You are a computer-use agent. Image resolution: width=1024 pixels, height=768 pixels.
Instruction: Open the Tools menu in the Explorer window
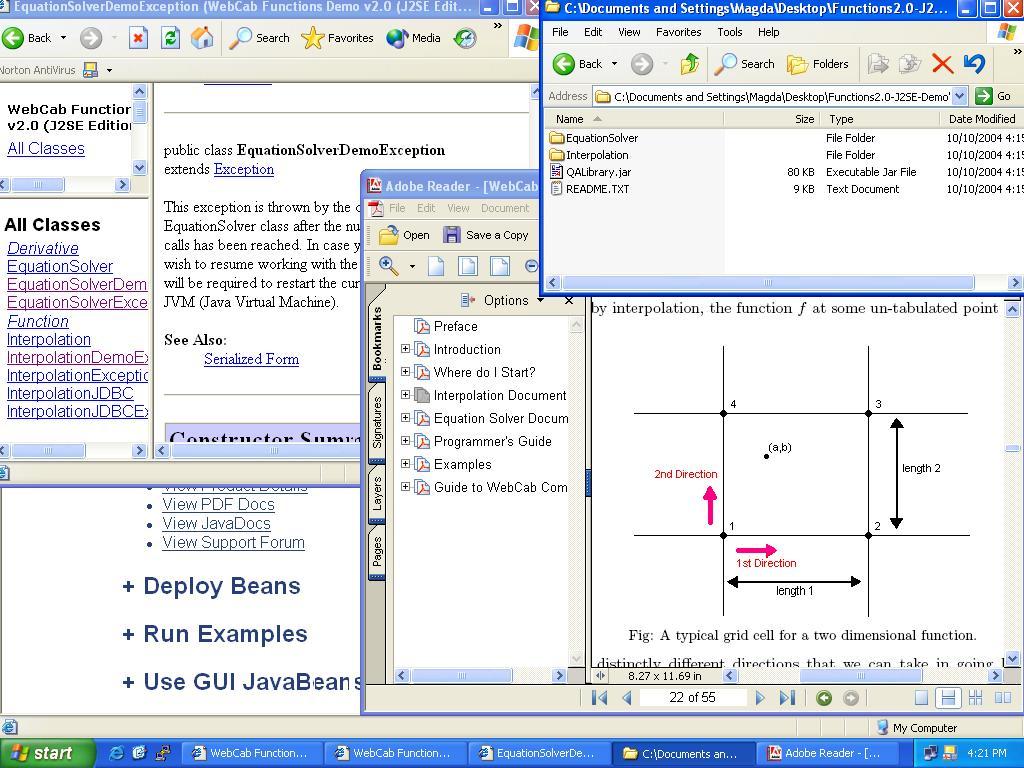729,32
